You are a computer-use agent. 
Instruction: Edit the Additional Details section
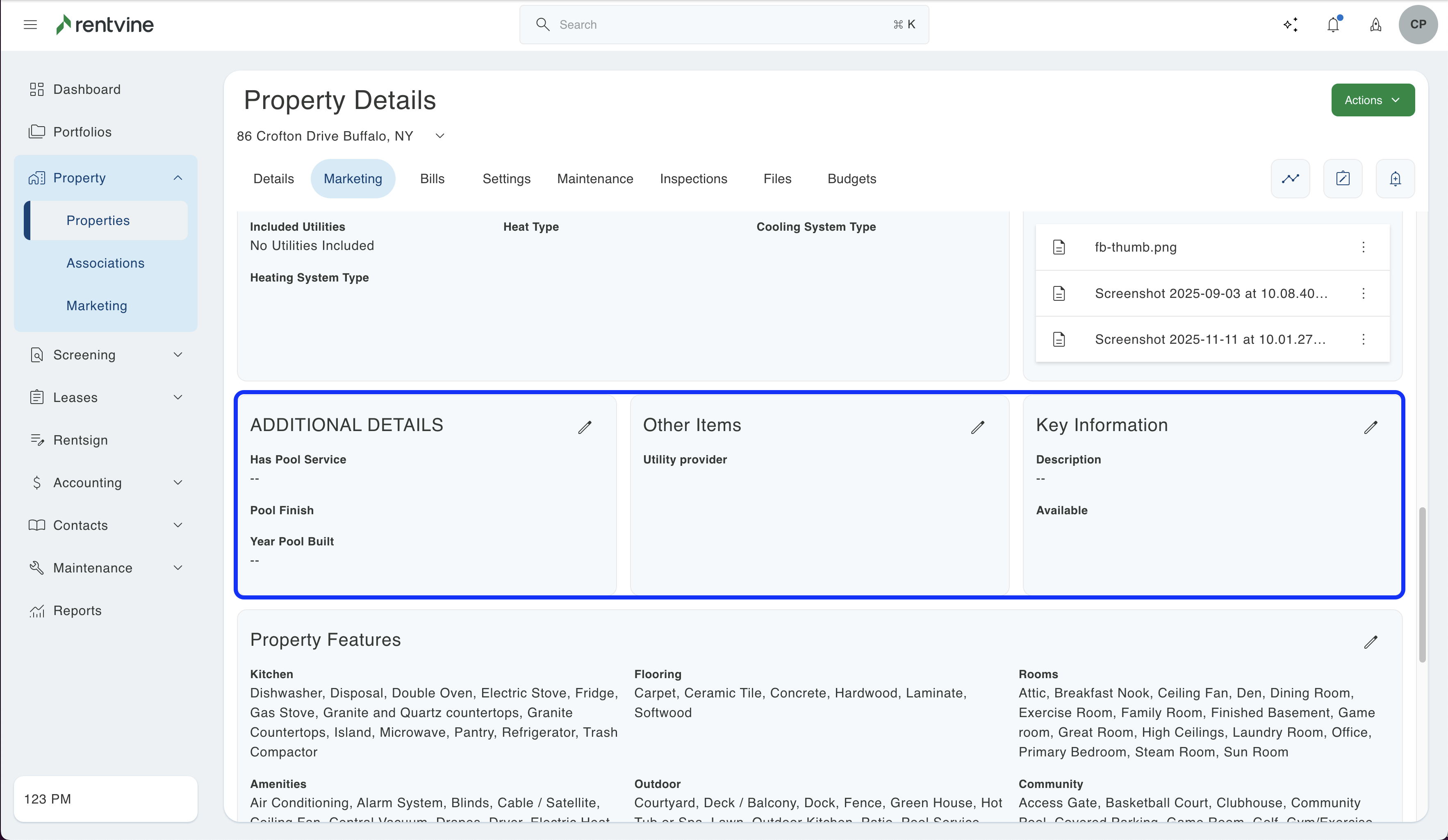(x=585, y=427)
